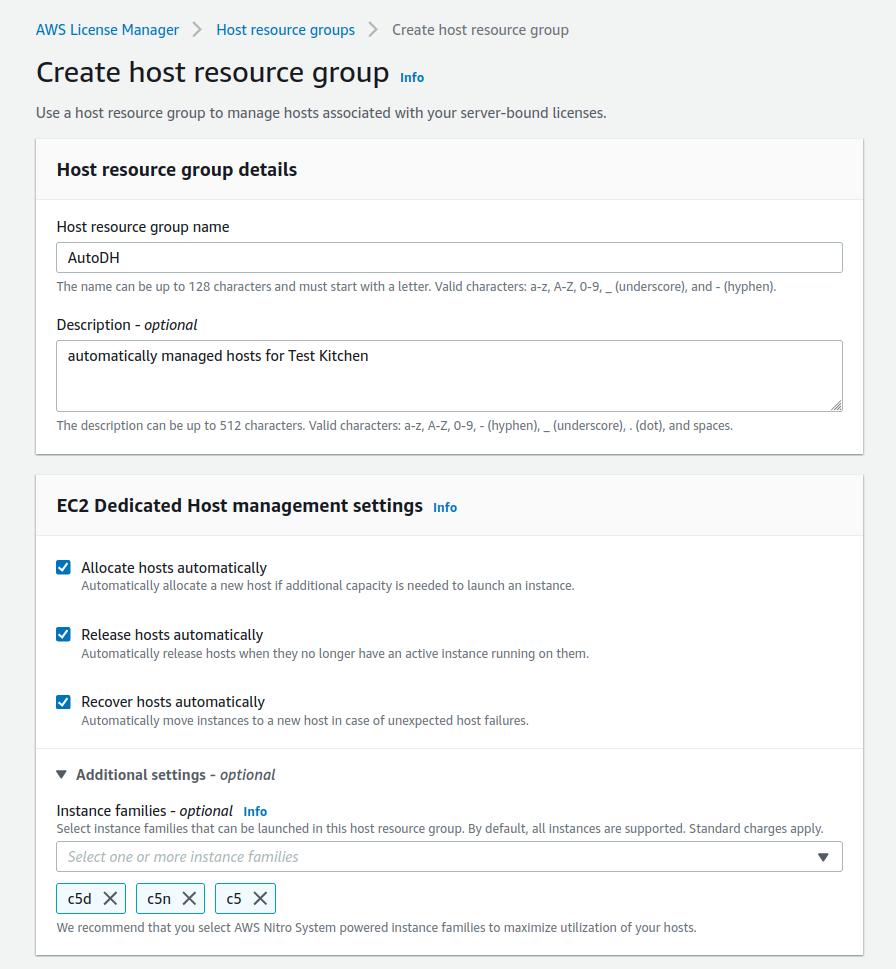This screenshot has width=896, height=969.
Task: Click the c5d tag label
Action: pos(80,899)
